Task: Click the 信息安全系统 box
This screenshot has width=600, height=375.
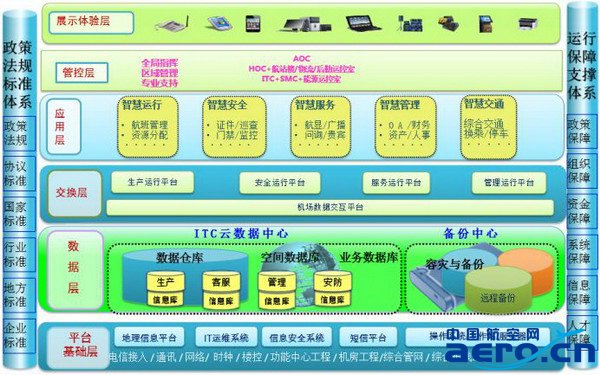Action: 297,337
